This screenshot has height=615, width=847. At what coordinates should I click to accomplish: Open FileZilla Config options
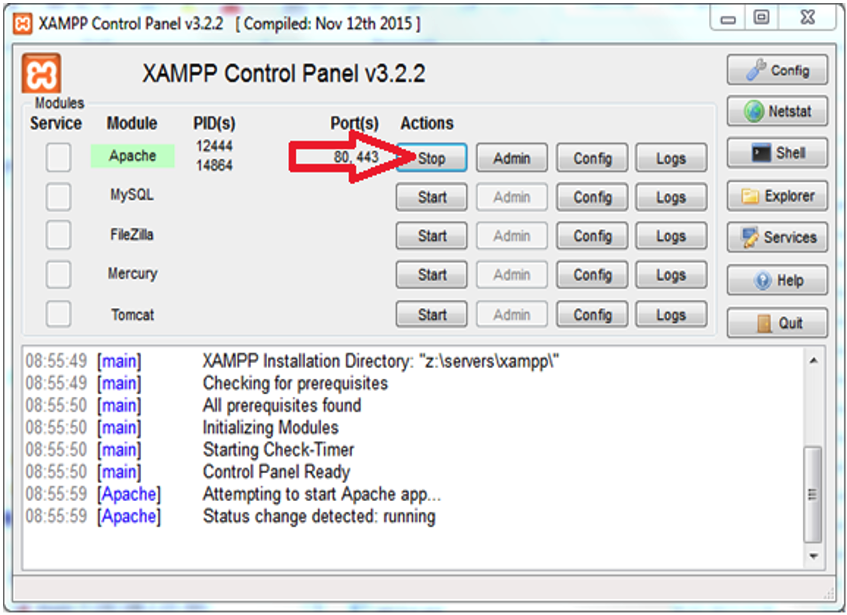(592, 236)
